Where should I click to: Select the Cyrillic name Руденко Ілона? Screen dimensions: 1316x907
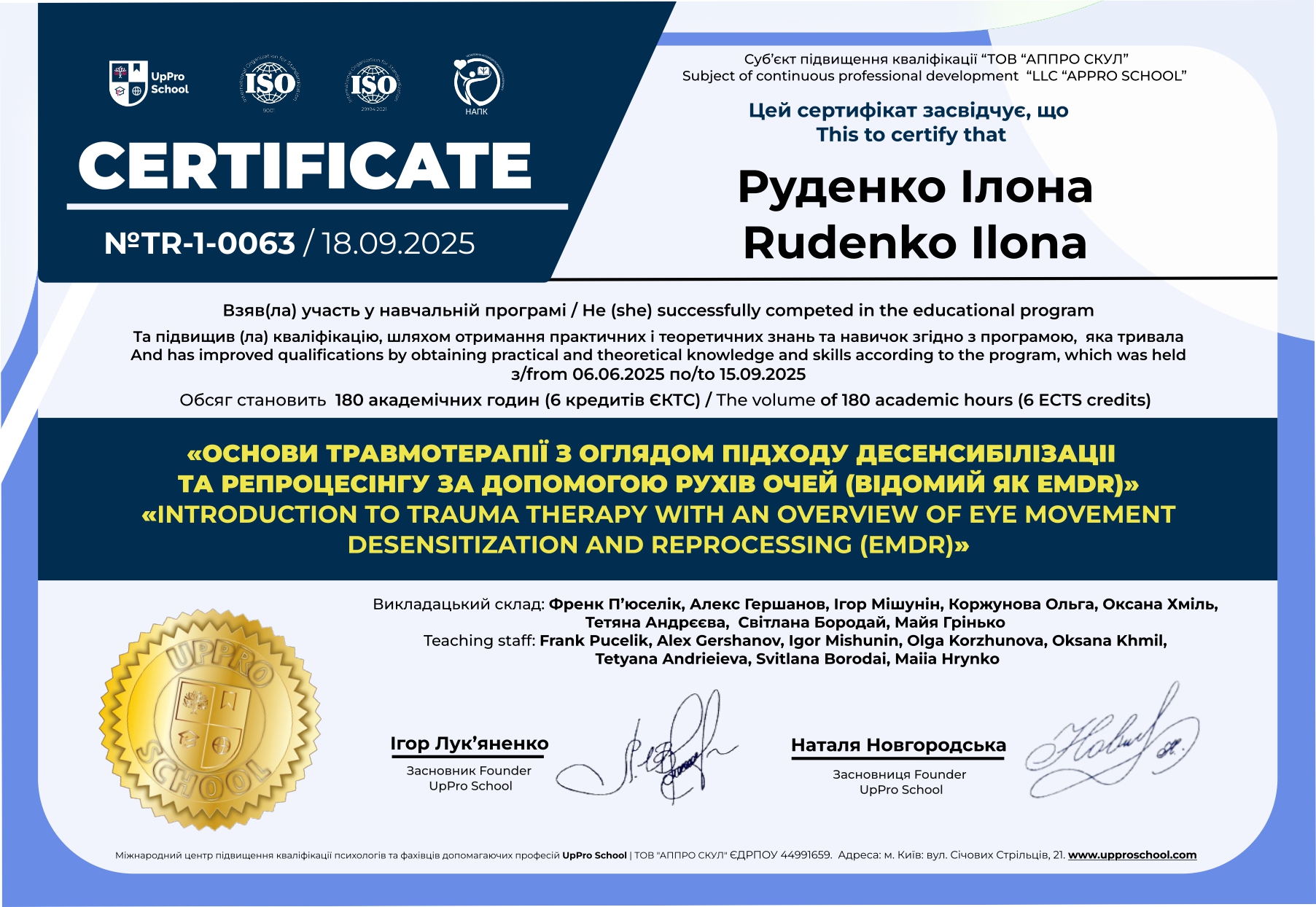915,187
